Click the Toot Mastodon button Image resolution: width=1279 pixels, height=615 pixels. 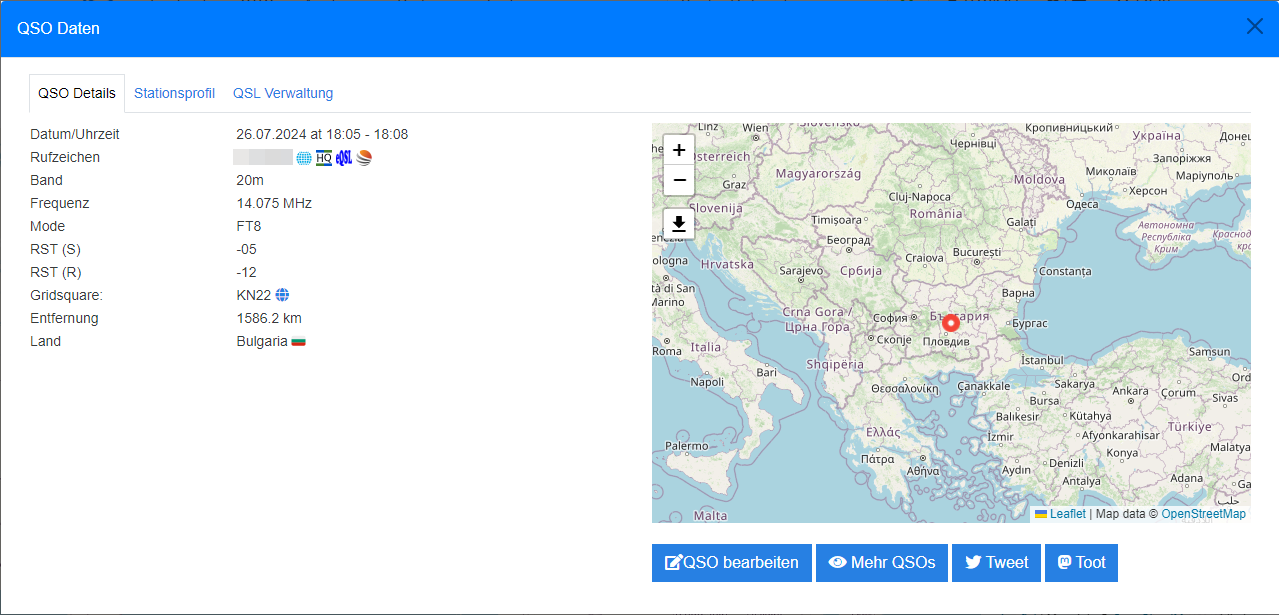coord(1081,562)
